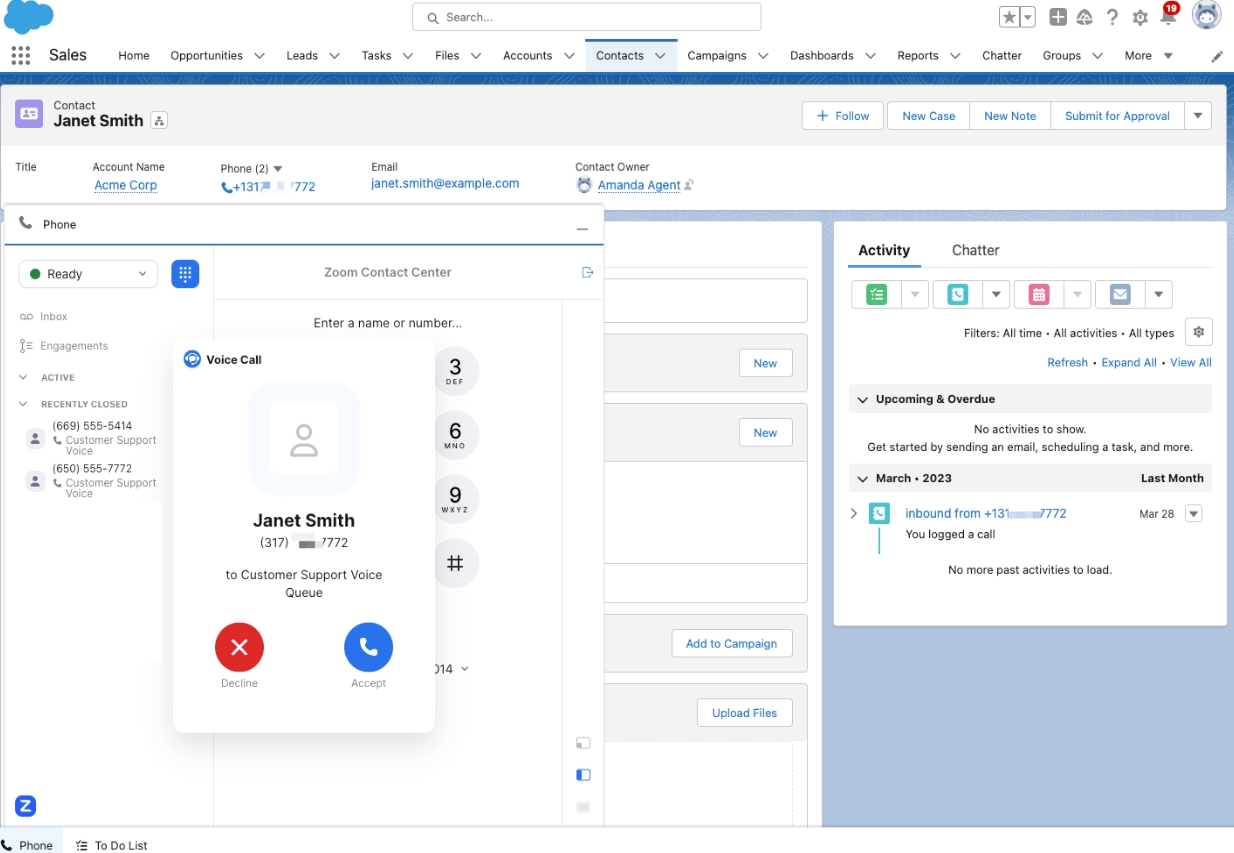Switch to the Chatter tab
Image resolution: width=1234 pixels, height=853 pixels.
(x=975, y=250)
